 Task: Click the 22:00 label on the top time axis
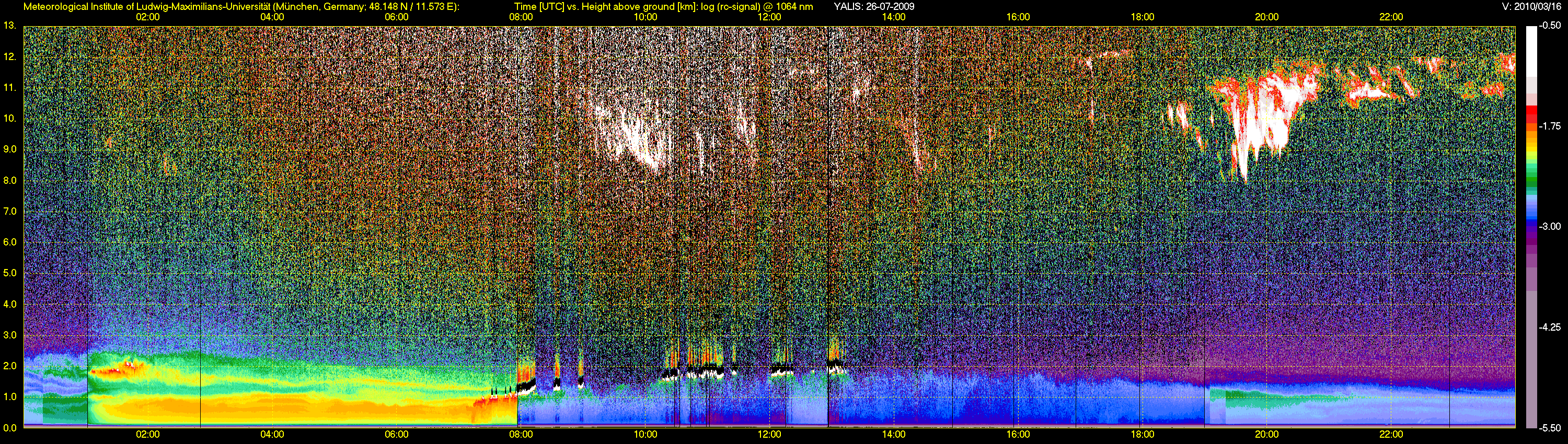click(x=1391, y=17)
